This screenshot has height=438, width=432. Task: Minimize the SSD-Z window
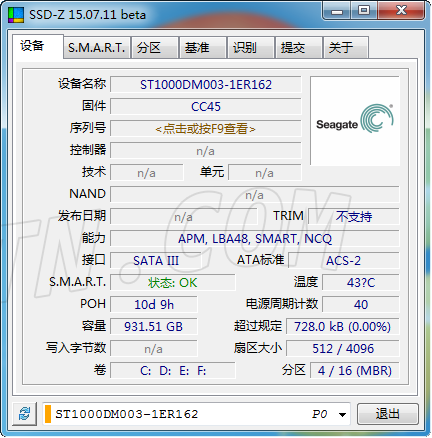337,11
